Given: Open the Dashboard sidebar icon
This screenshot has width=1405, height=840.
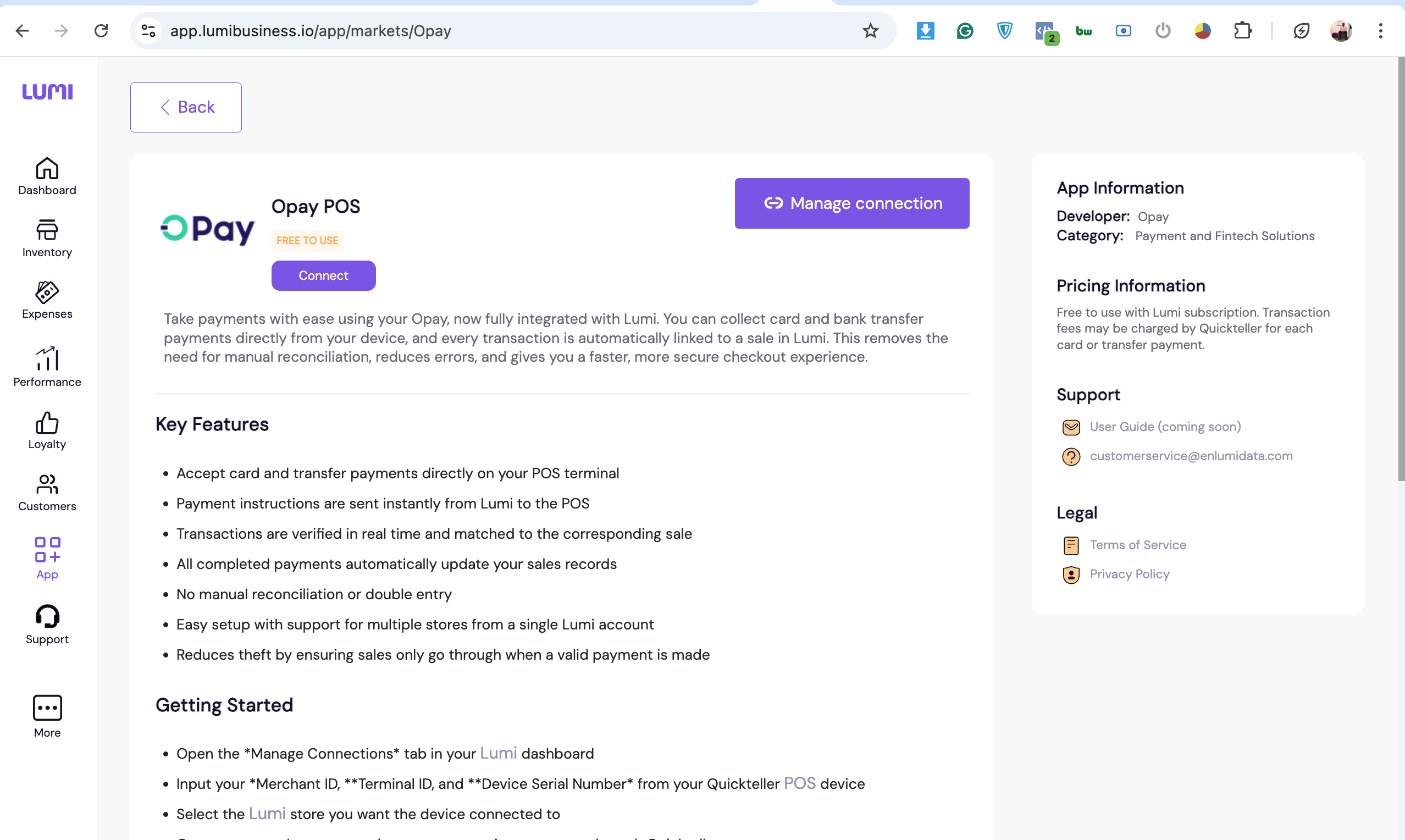Looking at the screenshot, I should 47,169.
